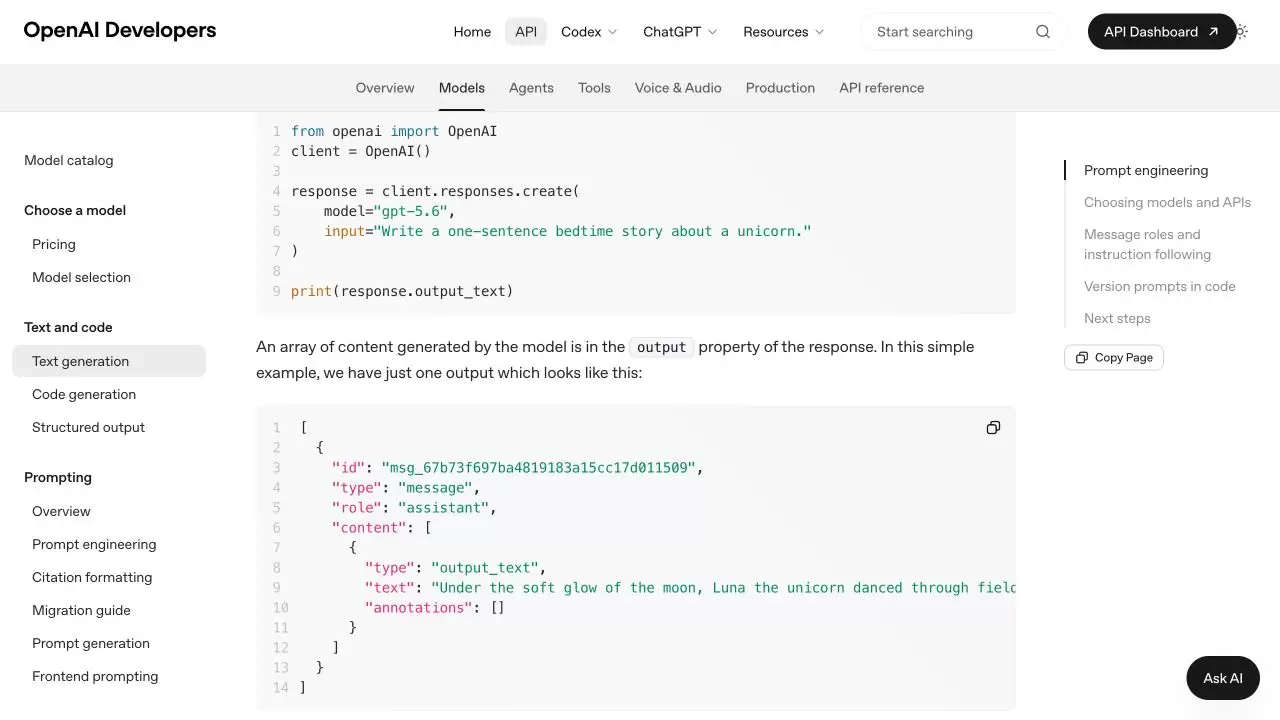The image size is (1280, 720).
Task: Focus the Start searching field
Action: (964, 32)
